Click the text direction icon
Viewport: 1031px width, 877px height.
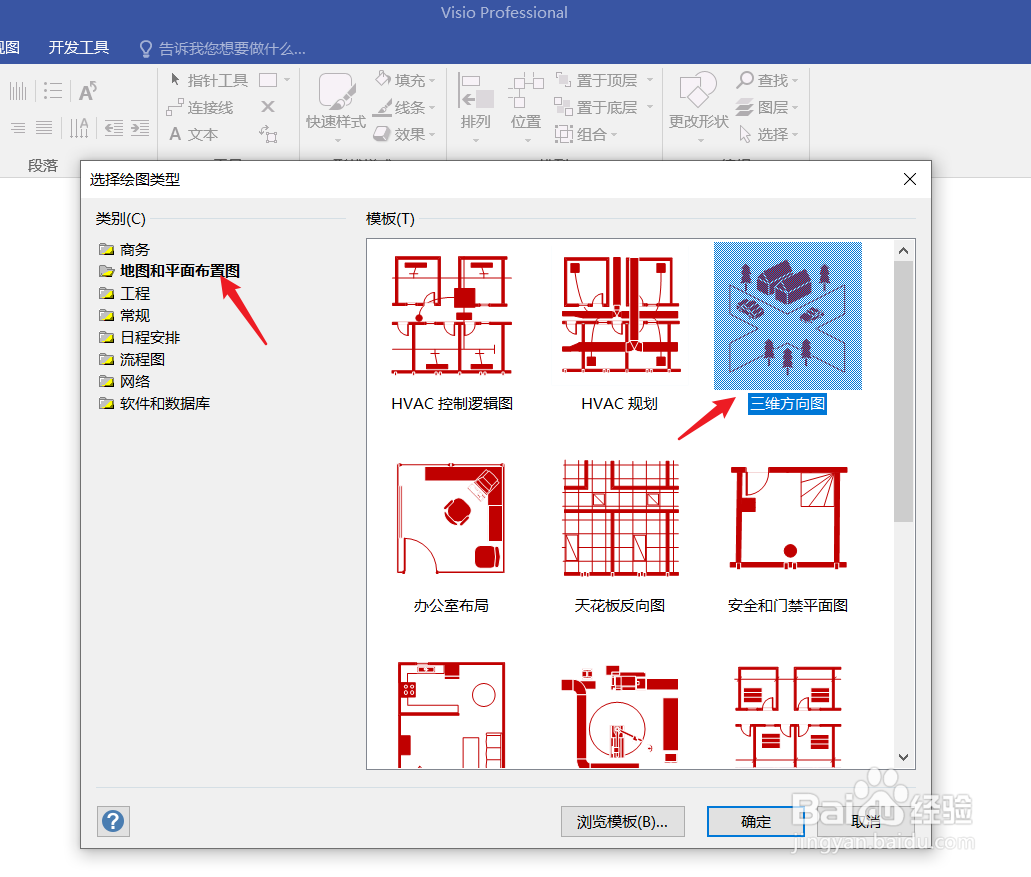coord(80,128)
